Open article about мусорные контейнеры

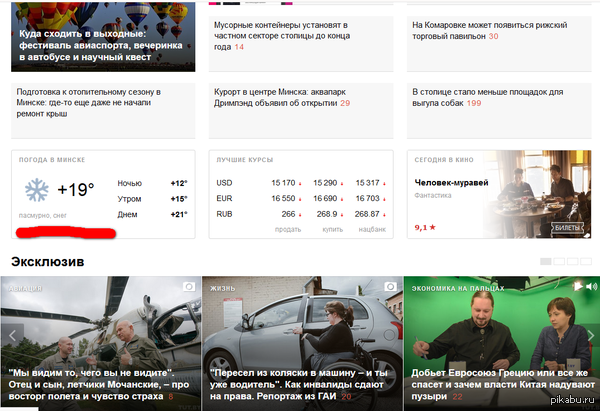pos(282,36)
